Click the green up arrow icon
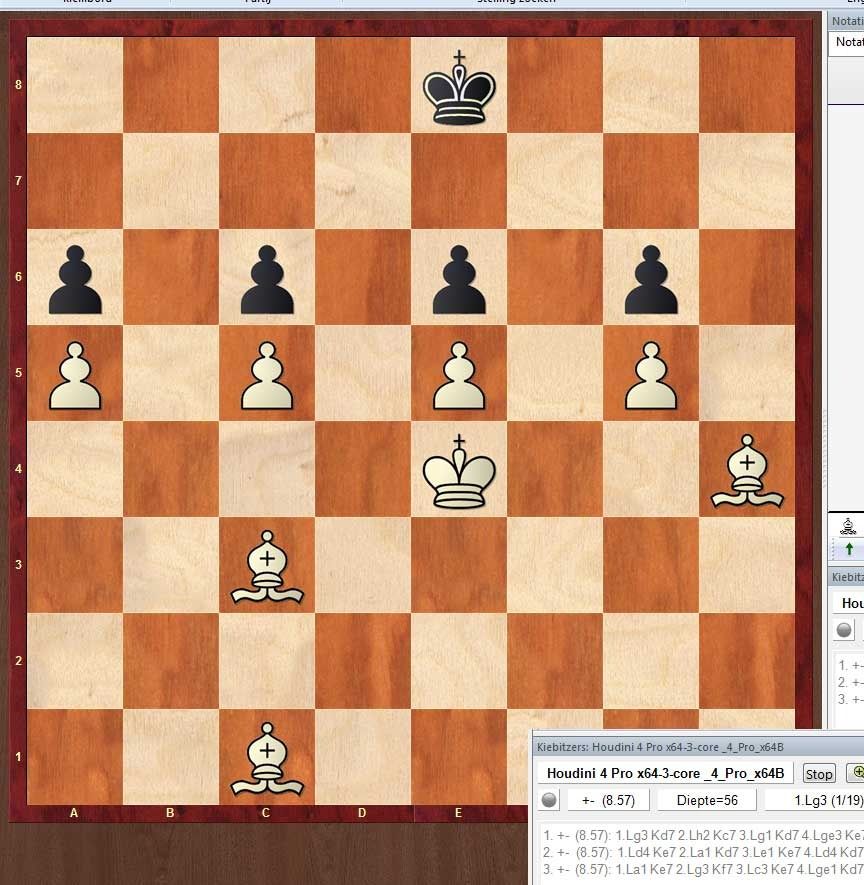Screen dimensions: 864x885 click(849, 548)
